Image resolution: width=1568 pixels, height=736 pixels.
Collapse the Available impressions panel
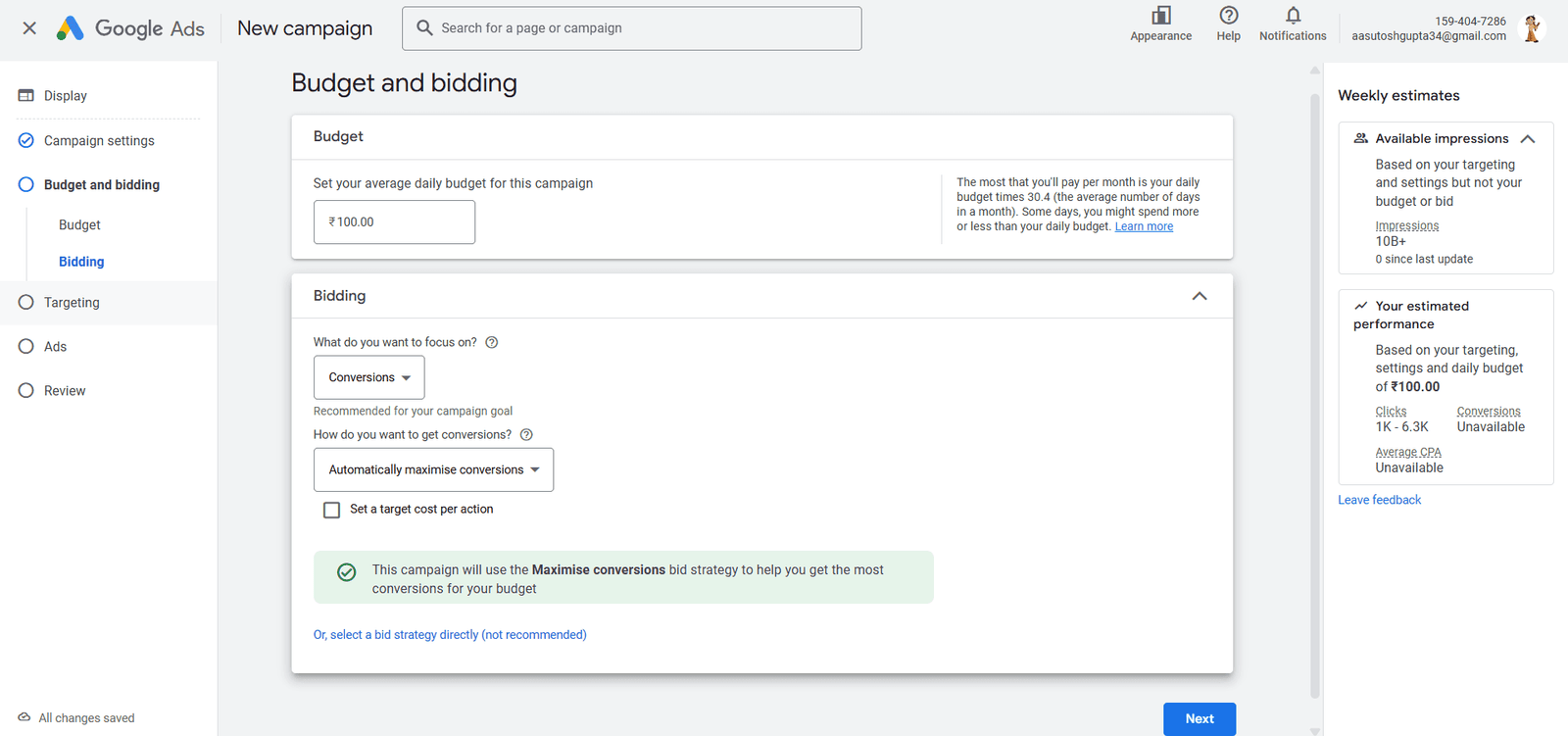pyautogui.click(x=1527, y=139)
